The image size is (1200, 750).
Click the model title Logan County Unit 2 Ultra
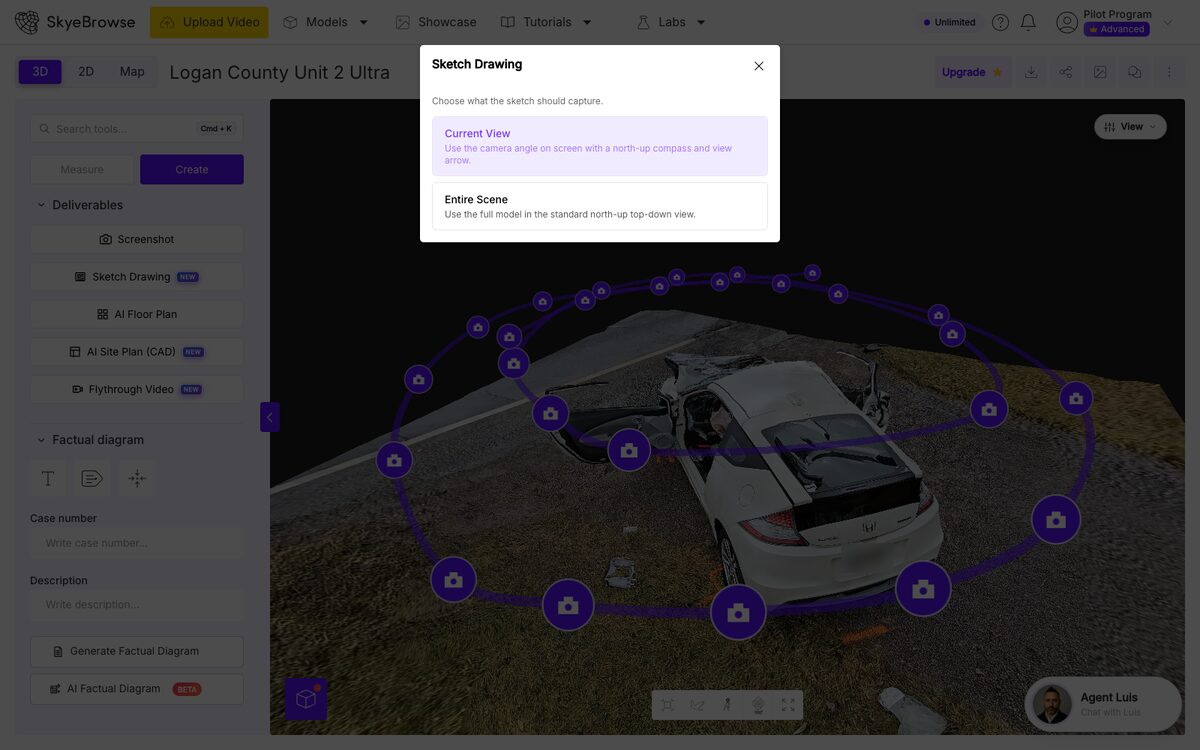pos(280,73)
